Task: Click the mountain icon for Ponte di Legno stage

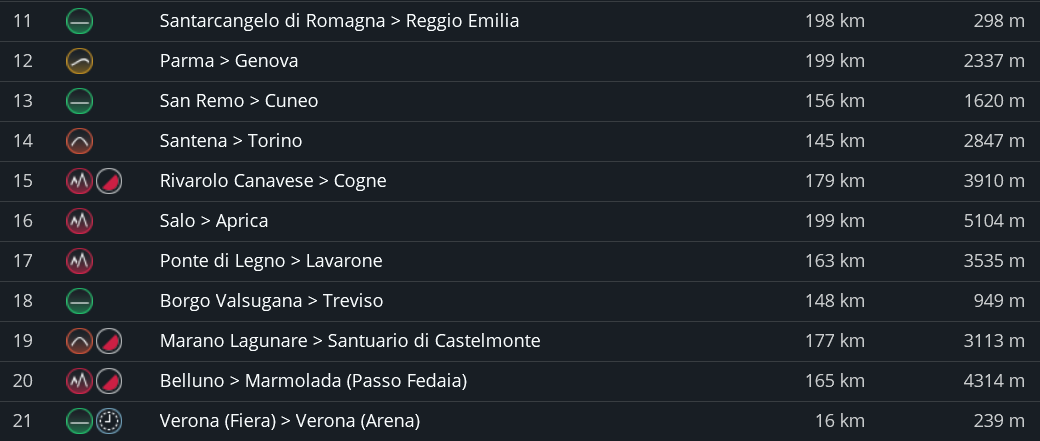Action: coord(80,261)
